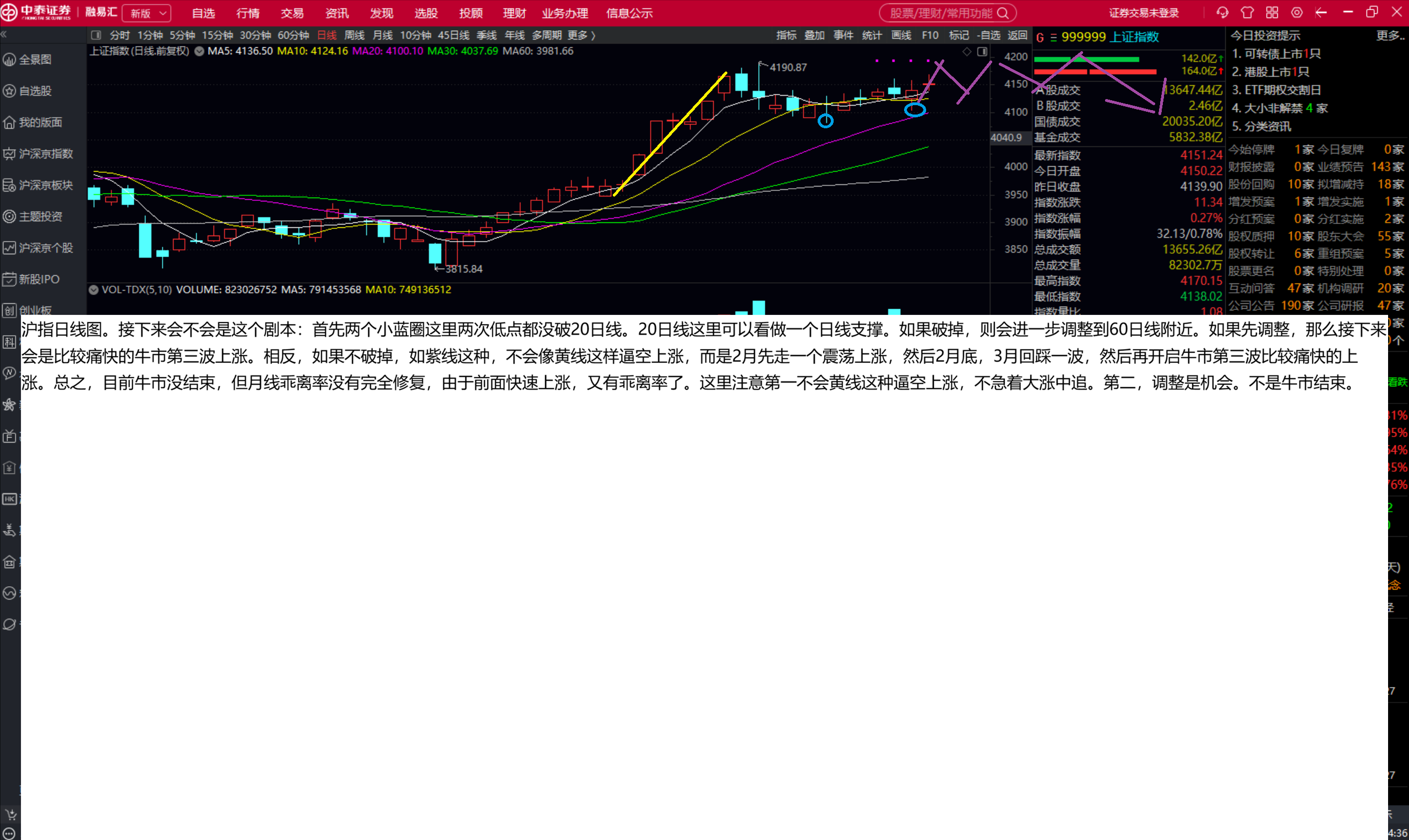Viewport: 1409px width, 840px height.
Task: Toggle the right side panel icon in the chart
Action: 982,52
